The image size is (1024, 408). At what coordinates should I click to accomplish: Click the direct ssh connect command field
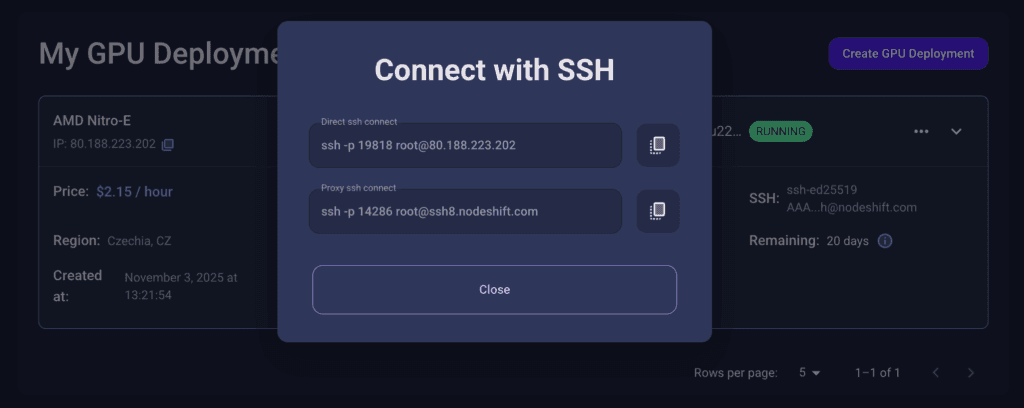(465, 146)
